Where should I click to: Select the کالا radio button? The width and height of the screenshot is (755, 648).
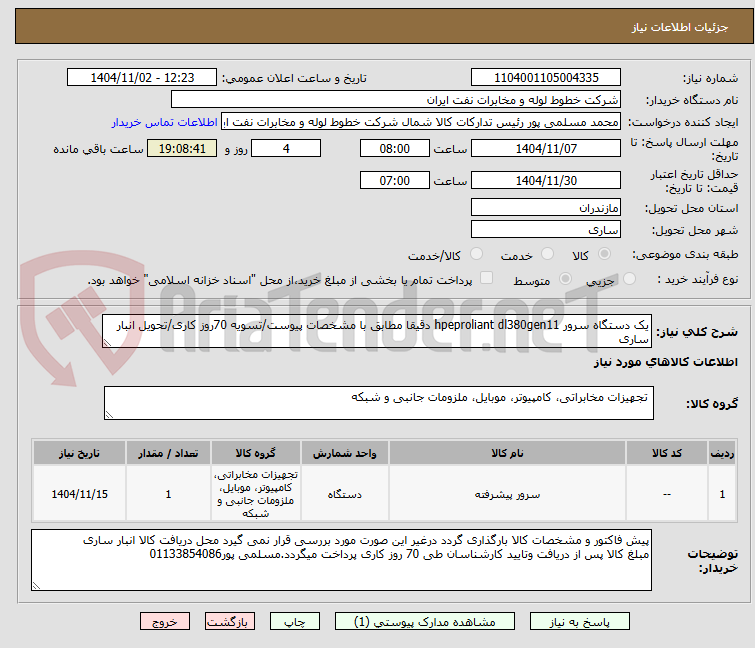[604, 254]
